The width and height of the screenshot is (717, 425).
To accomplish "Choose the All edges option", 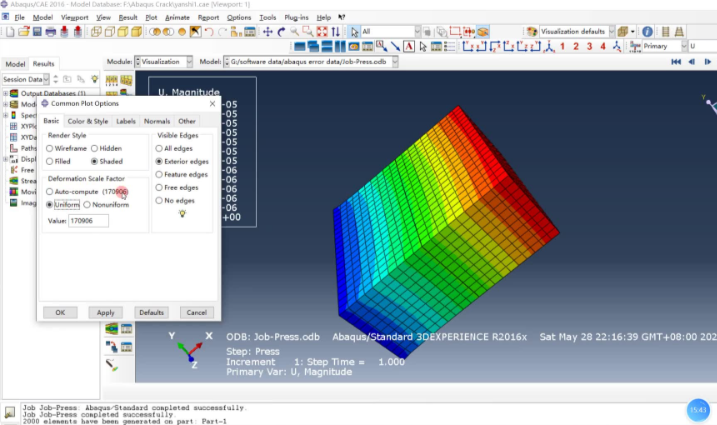I will 159,148.
